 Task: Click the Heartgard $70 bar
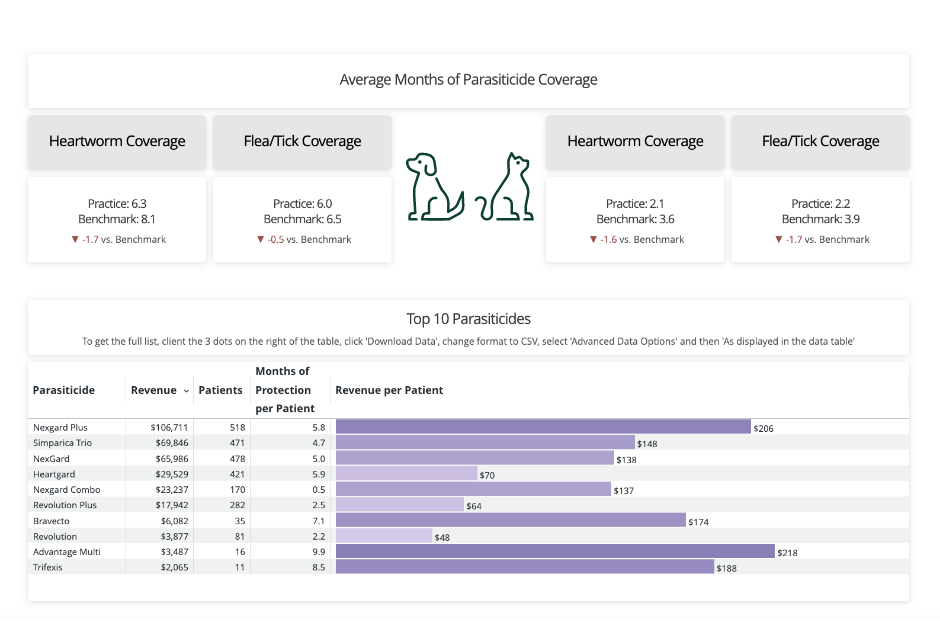tap(406, 473)
